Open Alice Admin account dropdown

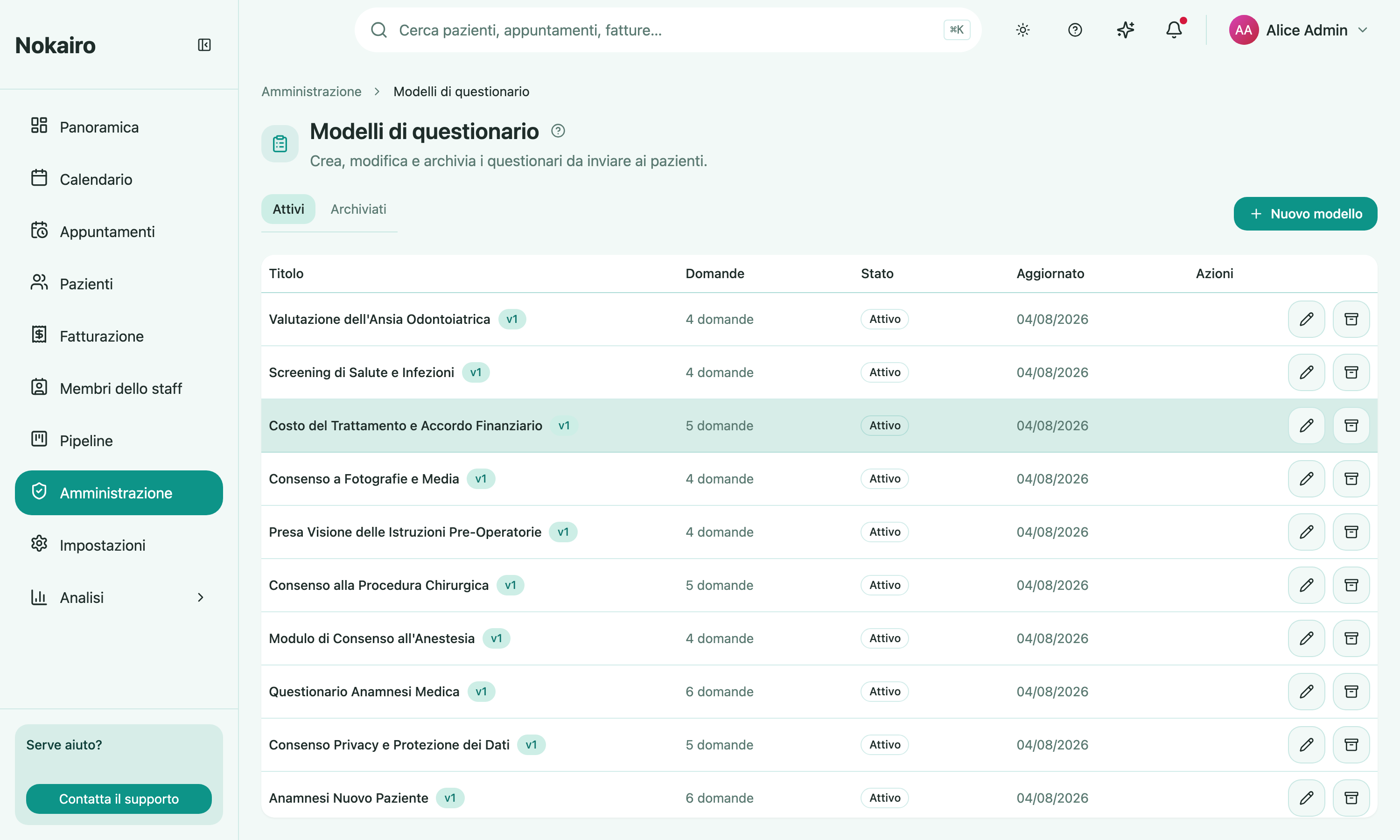tap(1298, 30)
